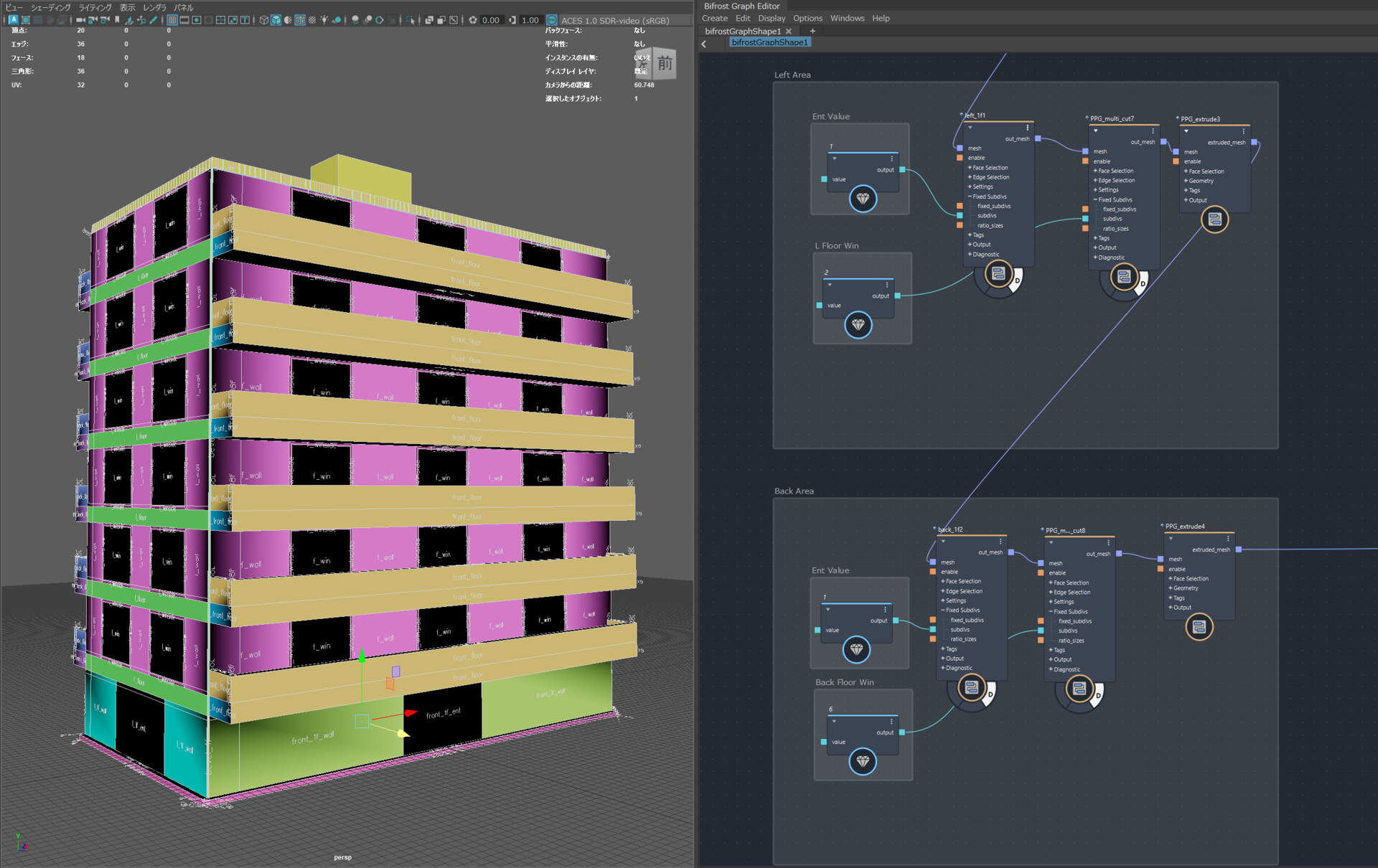Click the front view (前) orientation icon
The width and height of the screenshot is (1378, 868).
664,64
